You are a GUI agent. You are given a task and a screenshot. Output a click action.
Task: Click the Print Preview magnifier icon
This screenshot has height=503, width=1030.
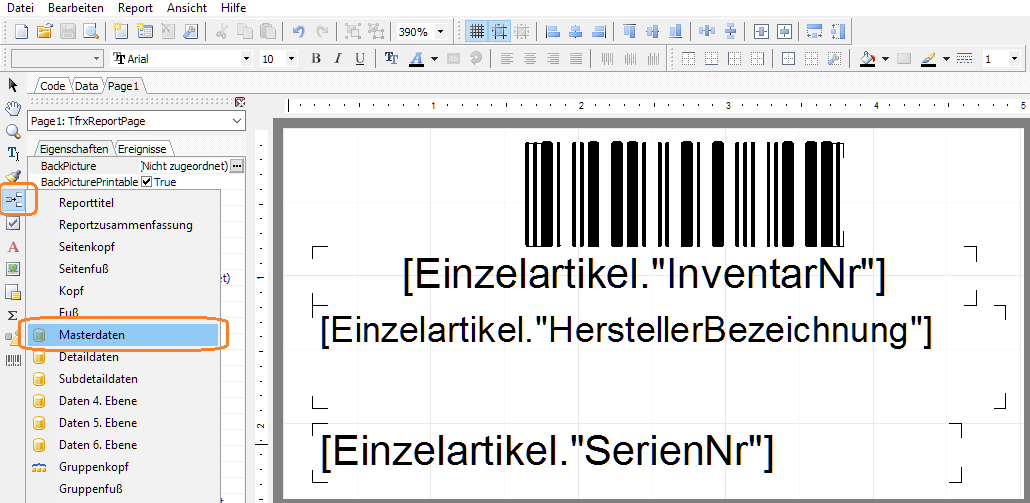[89, 31]
